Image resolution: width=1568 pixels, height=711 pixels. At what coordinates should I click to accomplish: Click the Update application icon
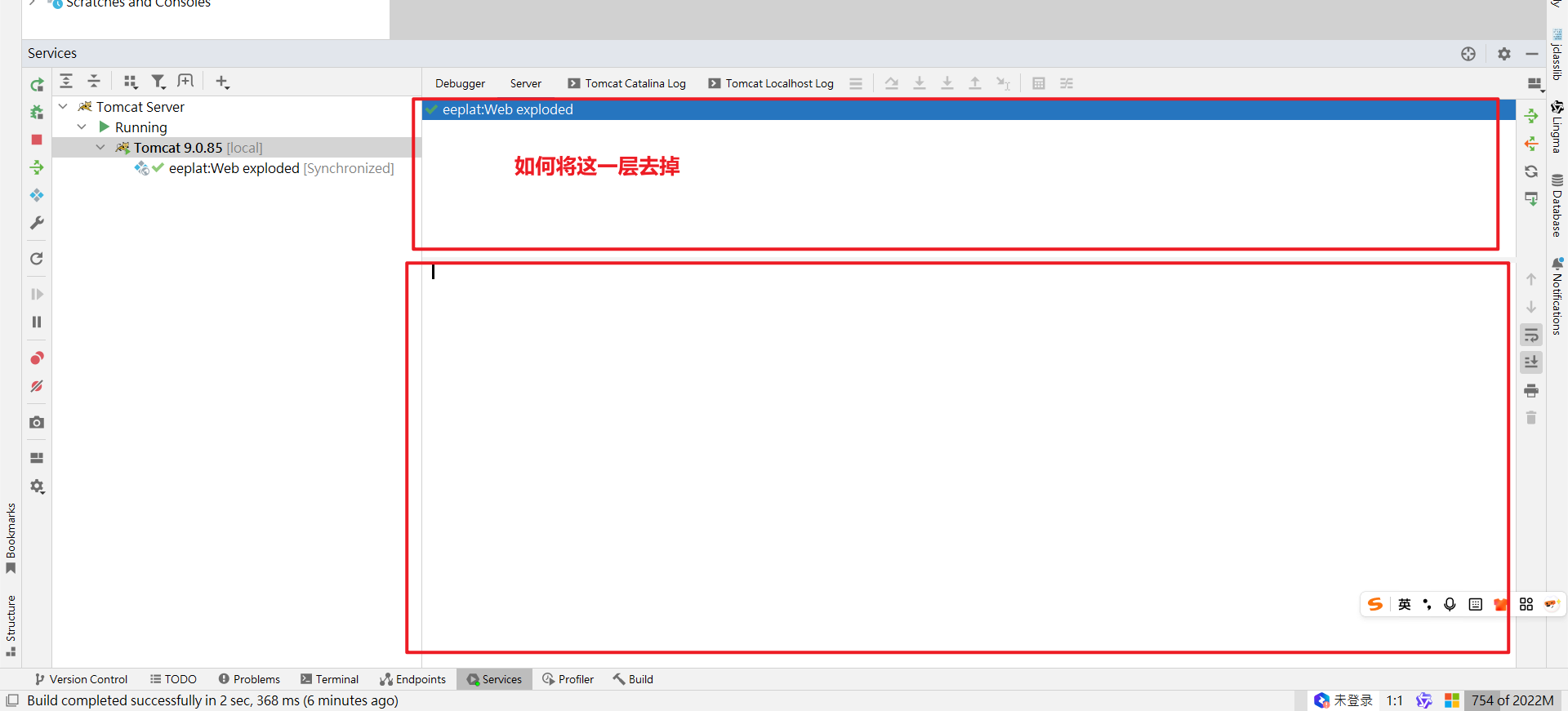click(x=37, y=195)
